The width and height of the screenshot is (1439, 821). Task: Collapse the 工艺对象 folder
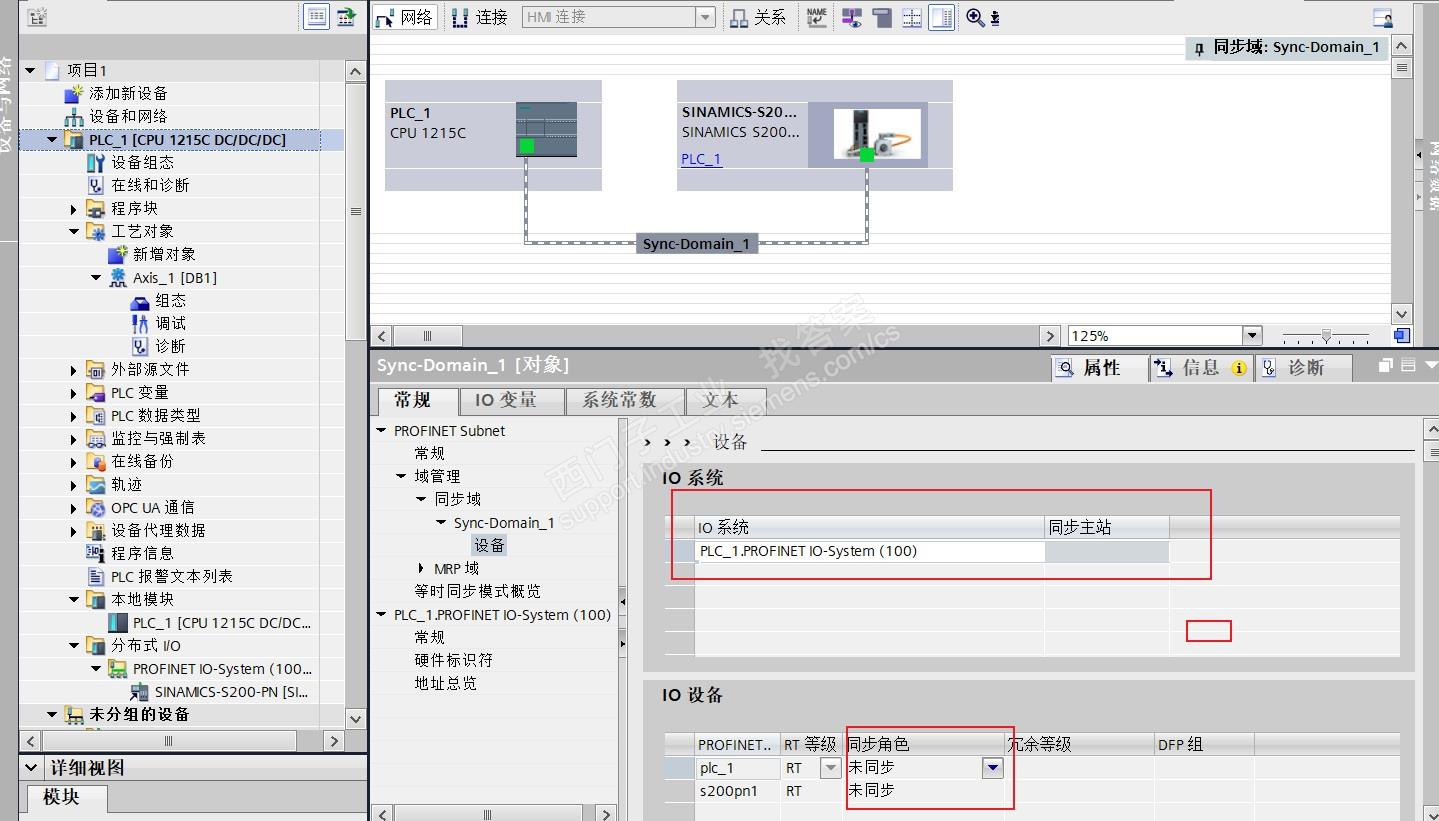(x=74, y=232)
